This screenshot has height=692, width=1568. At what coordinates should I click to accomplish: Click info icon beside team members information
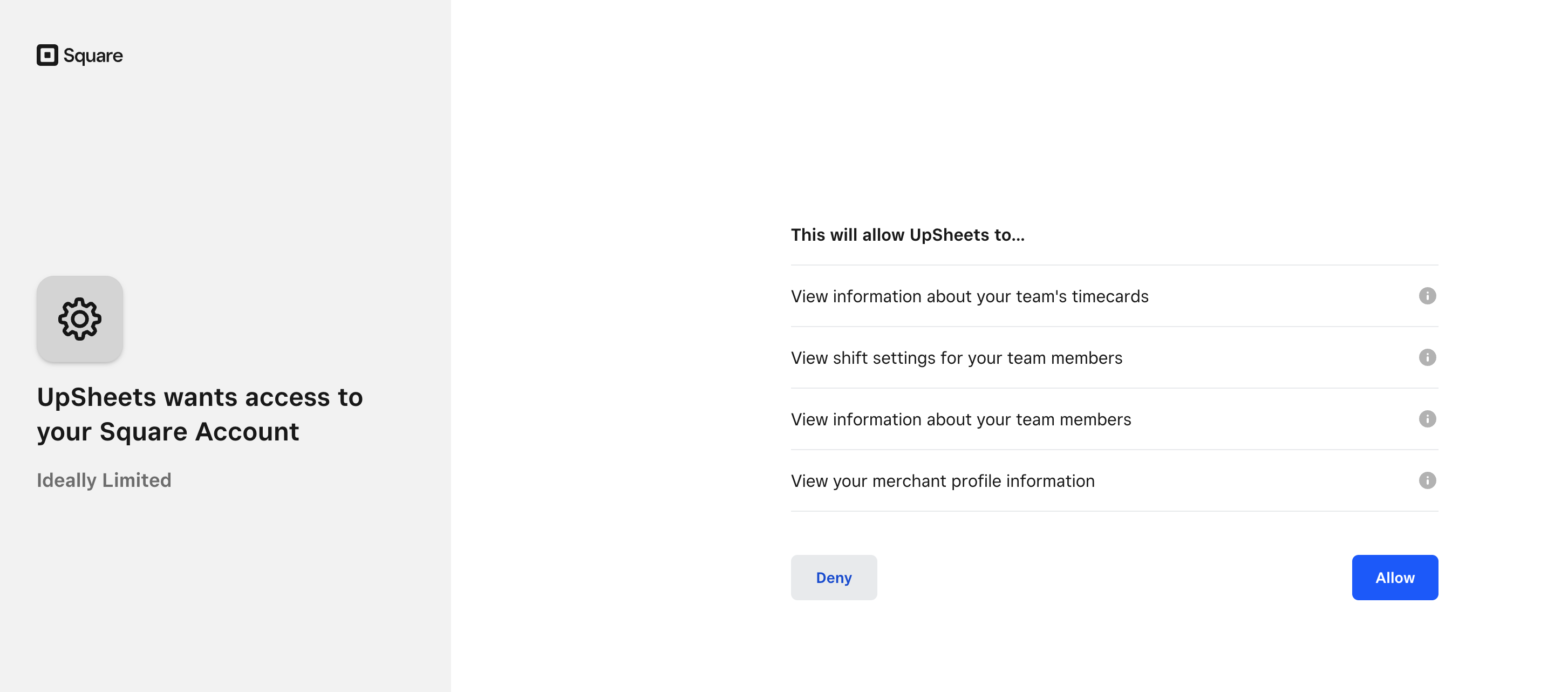pos(1427,419)
